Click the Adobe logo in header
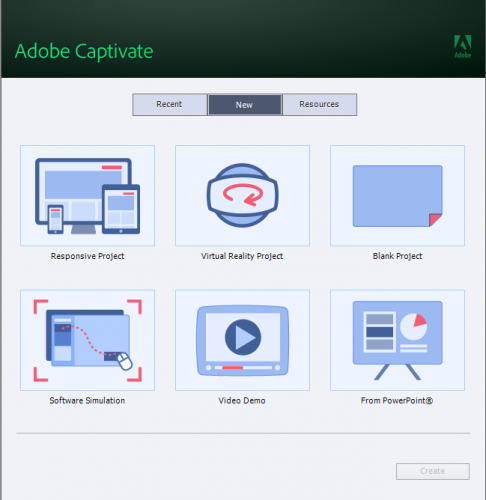 (463, 47)
